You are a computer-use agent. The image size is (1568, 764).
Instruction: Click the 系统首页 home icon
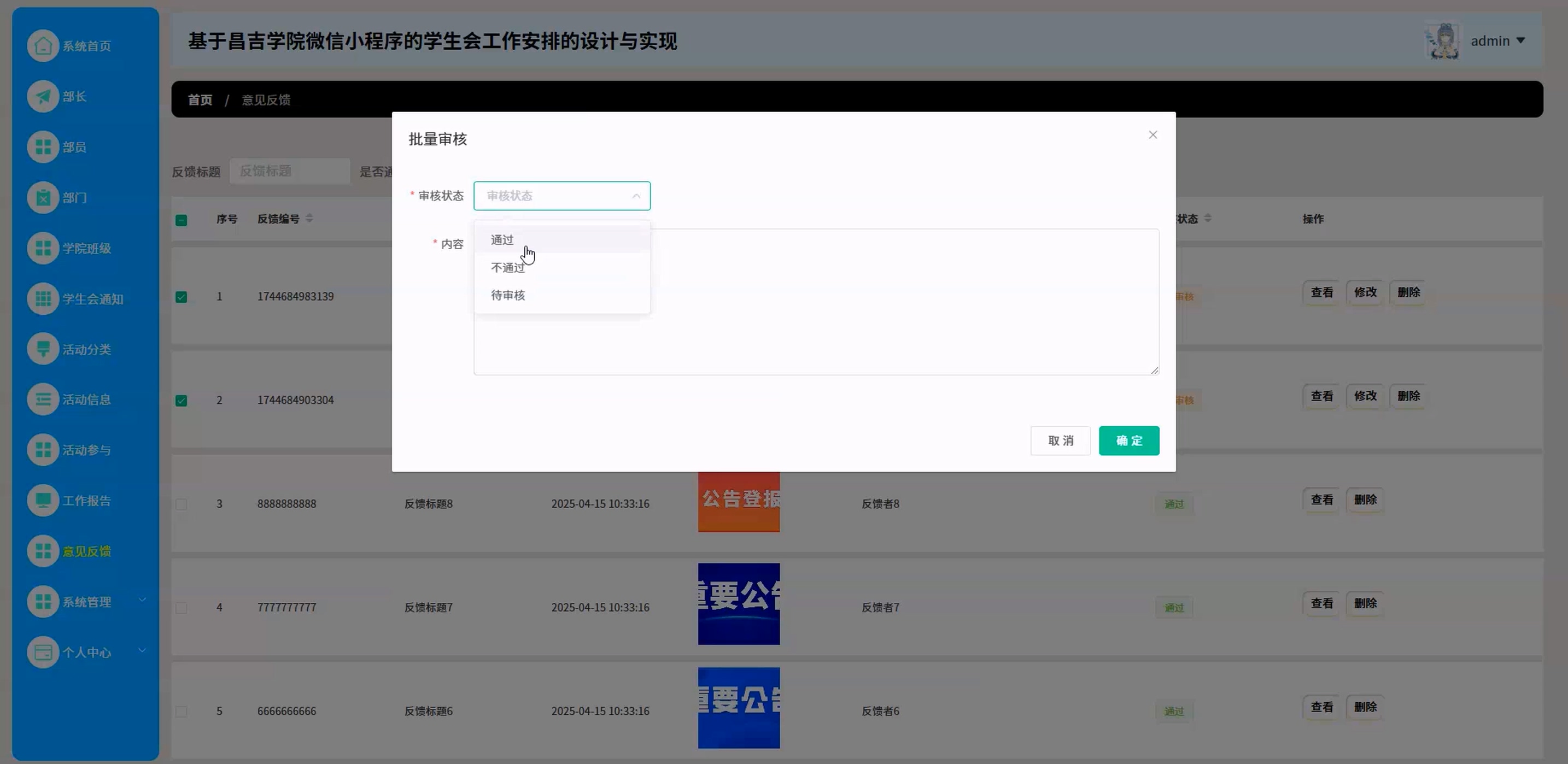click(43, 45)
